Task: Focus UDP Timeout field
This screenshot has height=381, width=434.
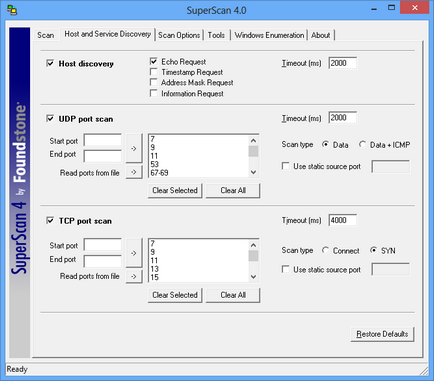Action: 343,118
